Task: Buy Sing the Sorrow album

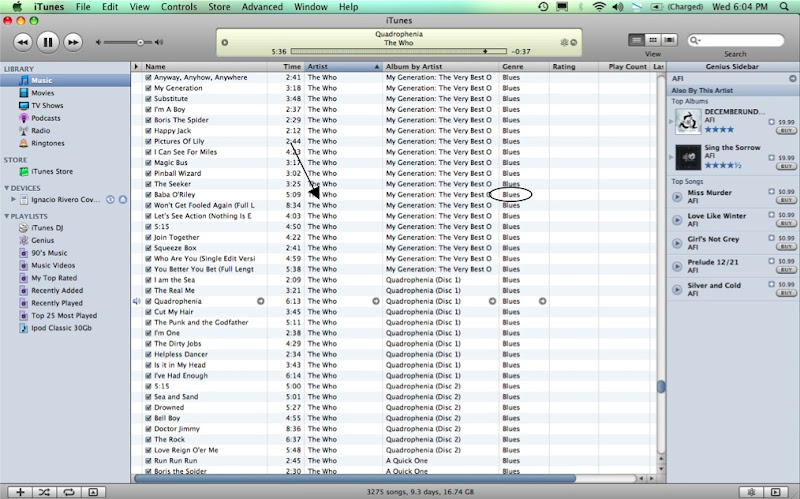Action: [786, 166]
